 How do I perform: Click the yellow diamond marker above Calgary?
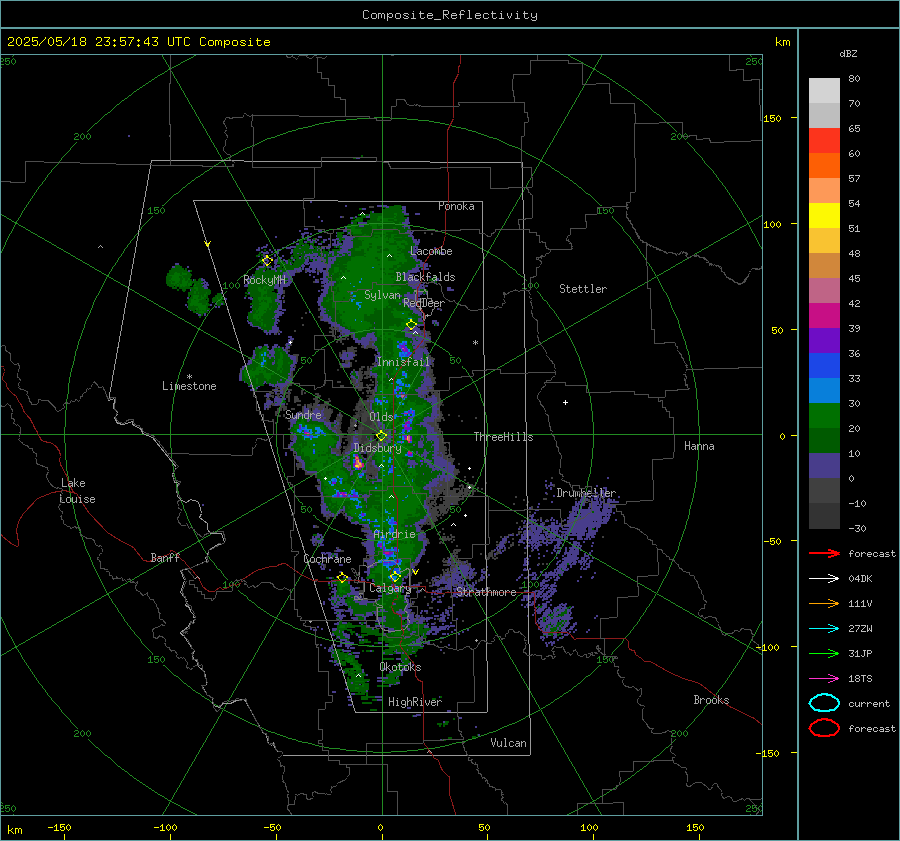tap(395, 576)
